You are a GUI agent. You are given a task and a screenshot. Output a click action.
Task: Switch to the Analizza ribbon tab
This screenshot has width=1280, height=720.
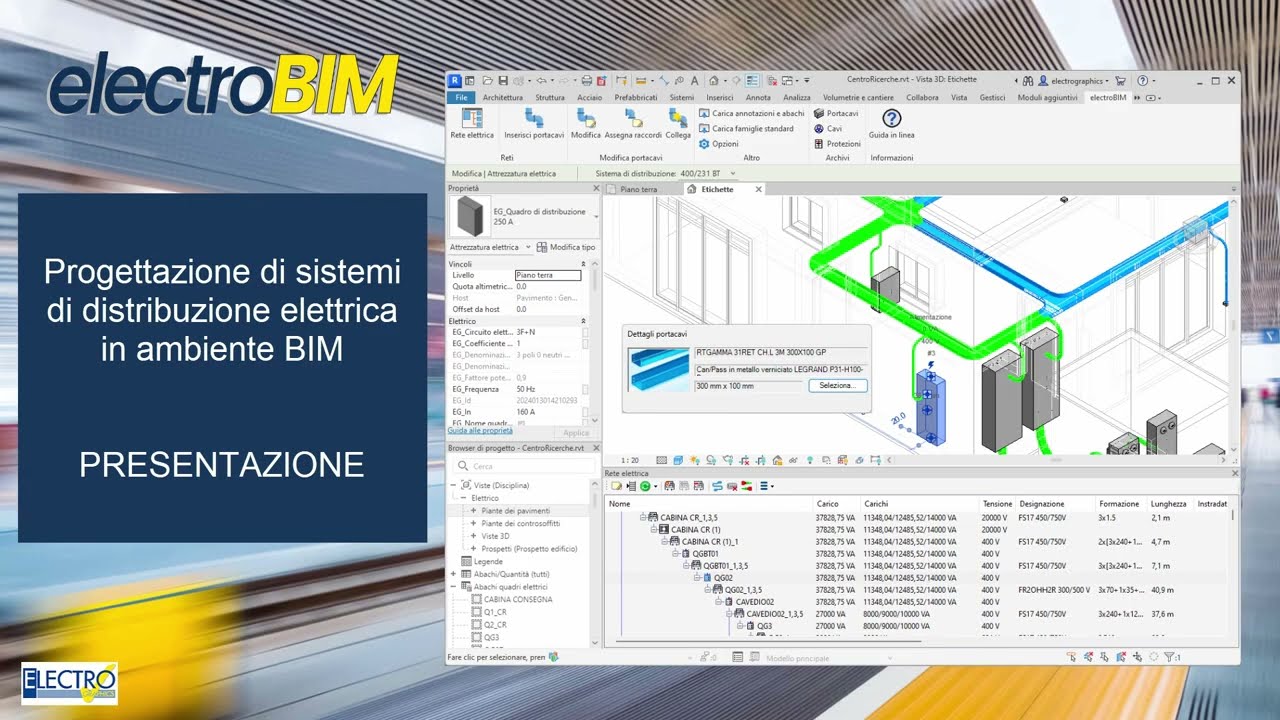pyautogui.click(x=796, y=98)
